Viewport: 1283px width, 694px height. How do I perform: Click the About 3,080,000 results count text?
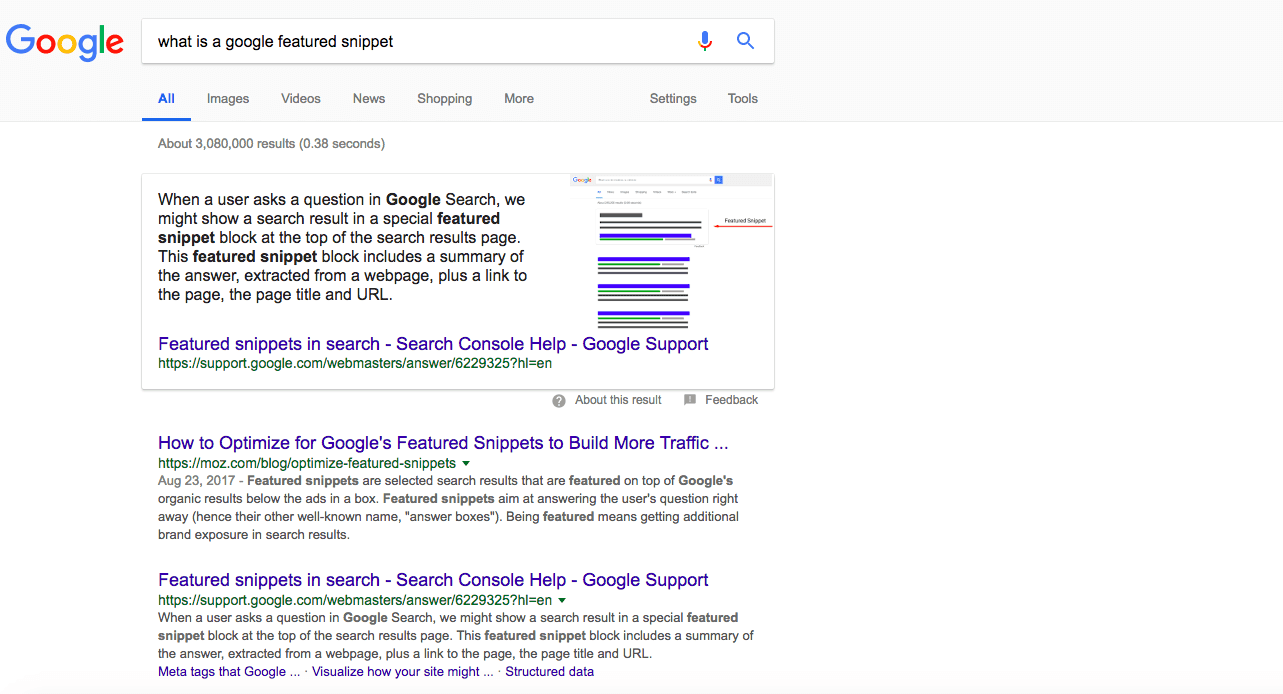271,144
